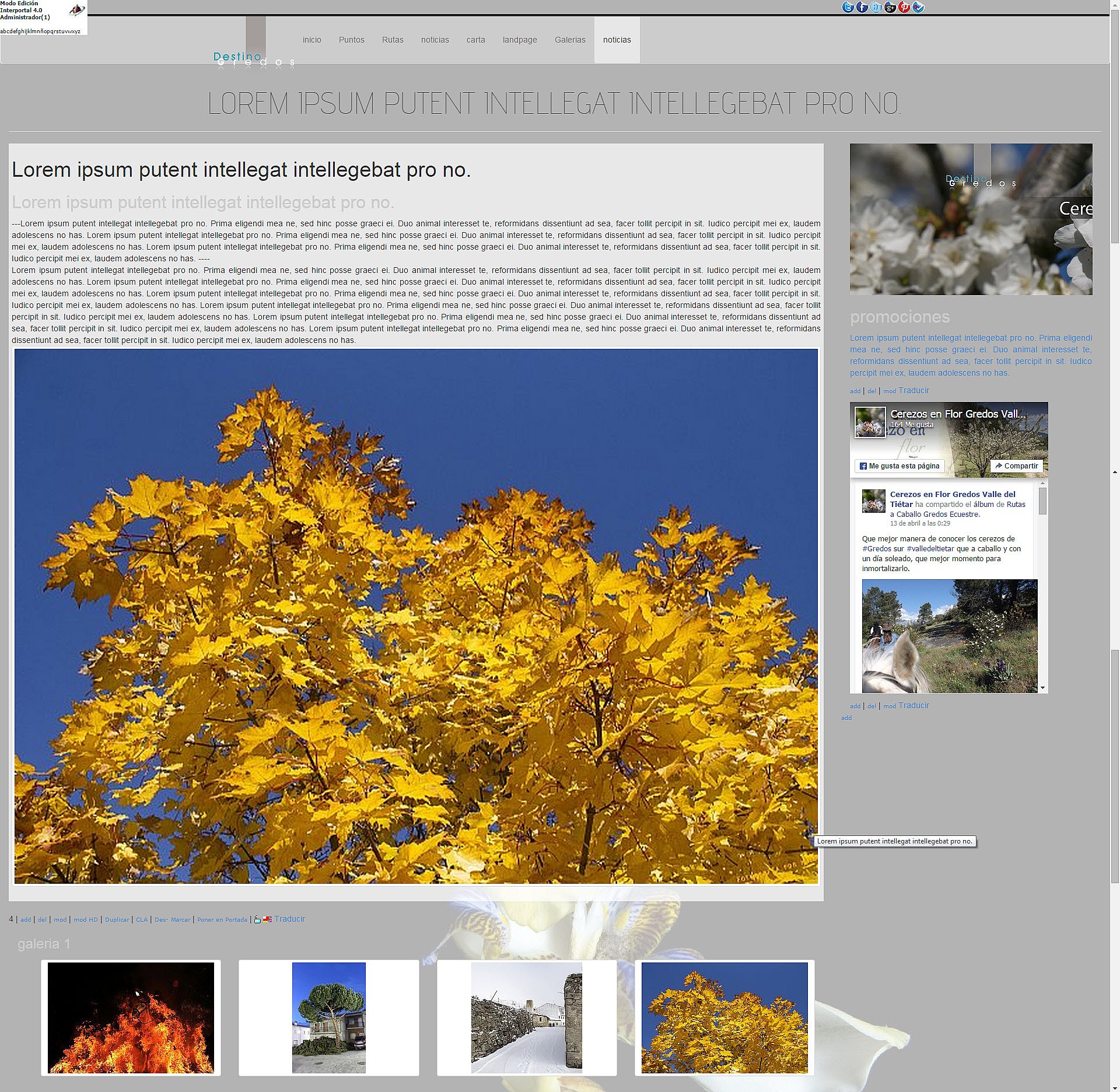Click the 'galeria 1' heading
This screenshot has width=1120, height=1092.
tap(44, 944)
